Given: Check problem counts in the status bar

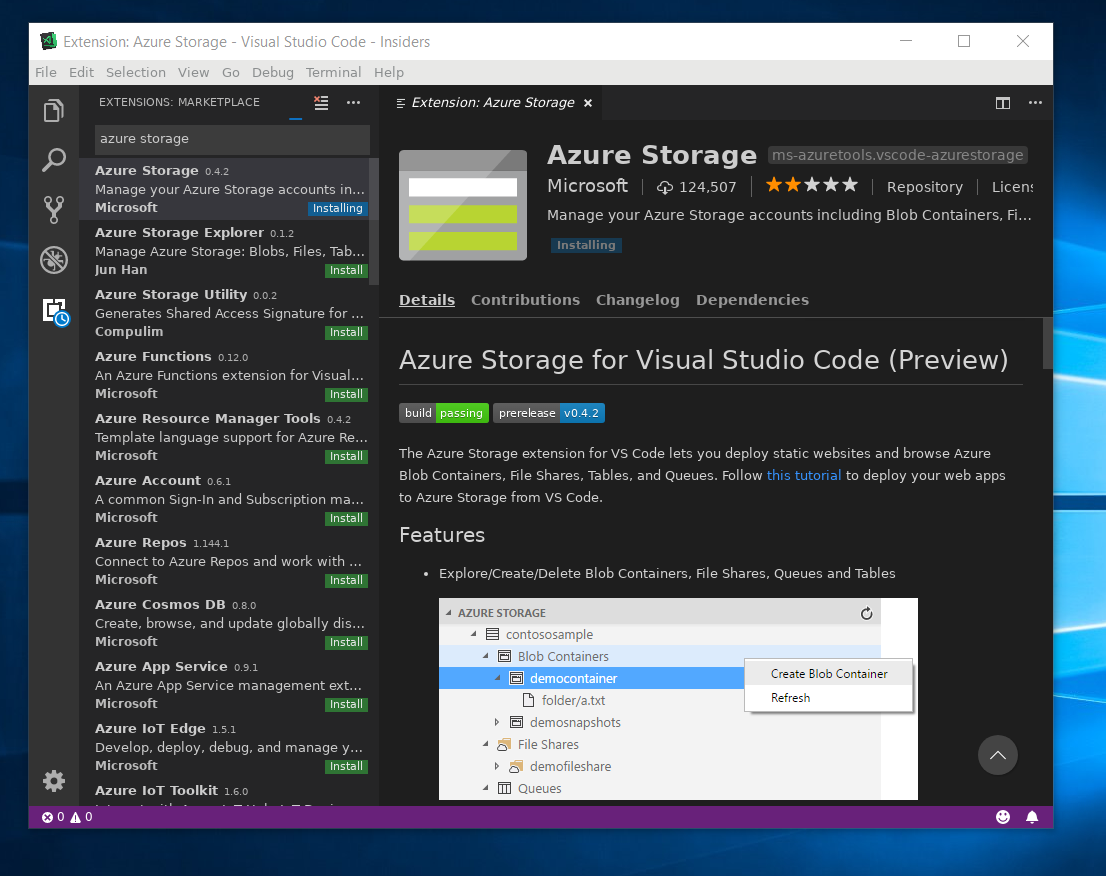Looking at the screenshot, I should [x=66, y=817].
